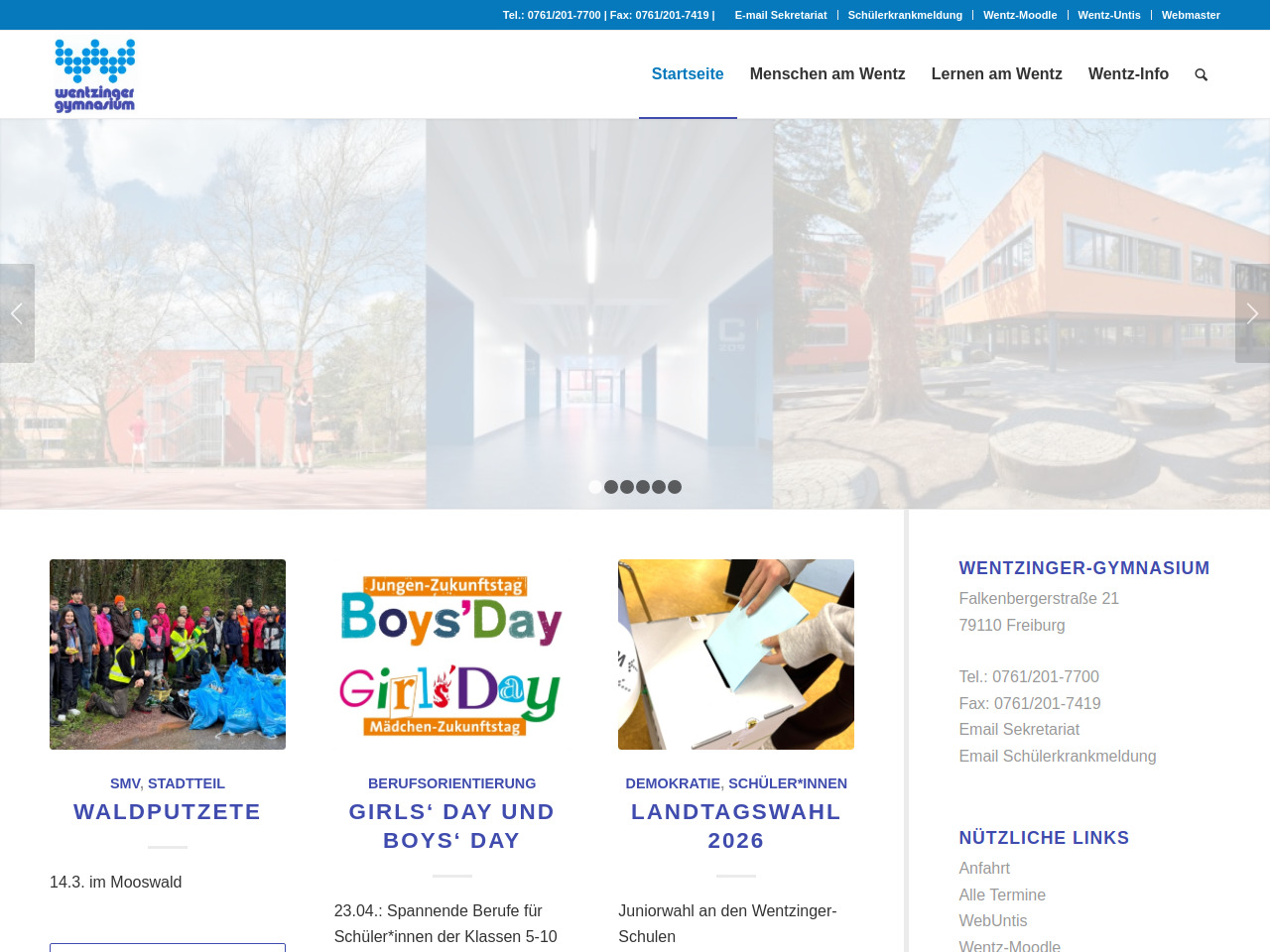The image size is (1270, 952).
Task: Click the Anfahrt link under Nützliche Links
Action: (983, 868)
